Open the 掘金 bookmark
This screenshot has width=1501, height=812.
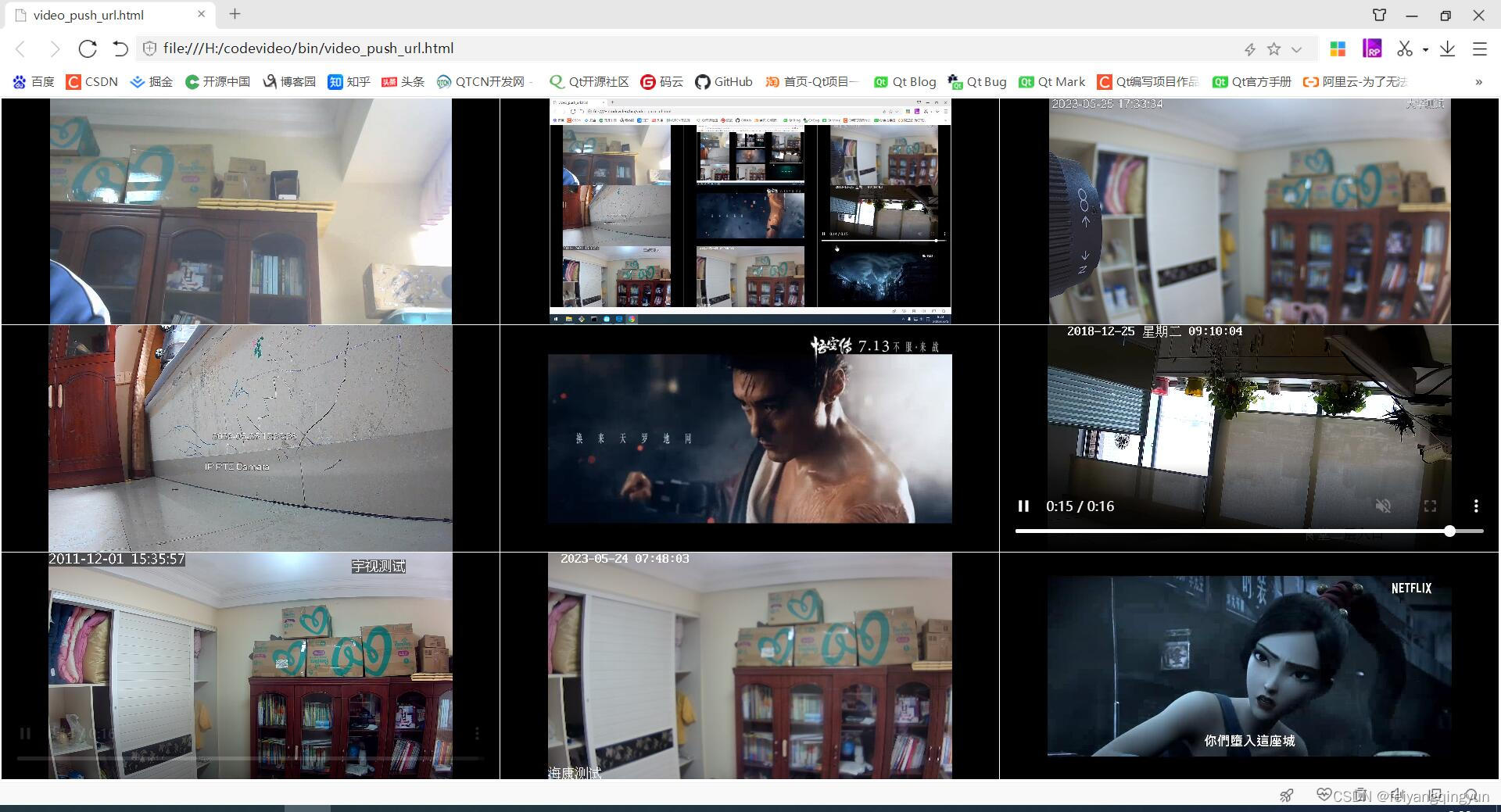click(152, 81)
